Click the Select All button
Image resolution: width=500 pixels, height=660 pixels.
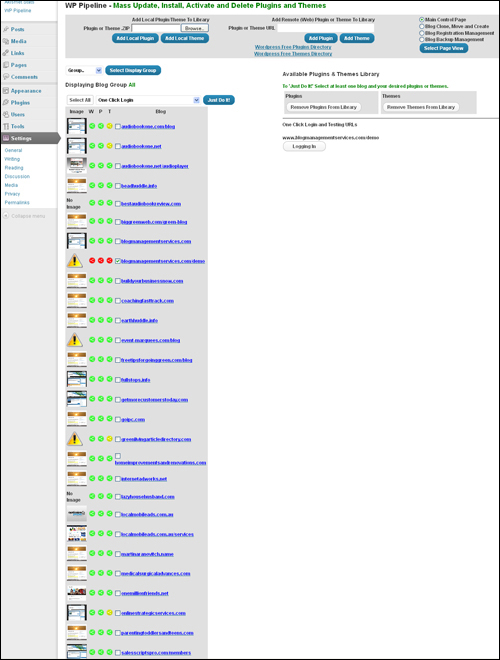pos(80,100)
